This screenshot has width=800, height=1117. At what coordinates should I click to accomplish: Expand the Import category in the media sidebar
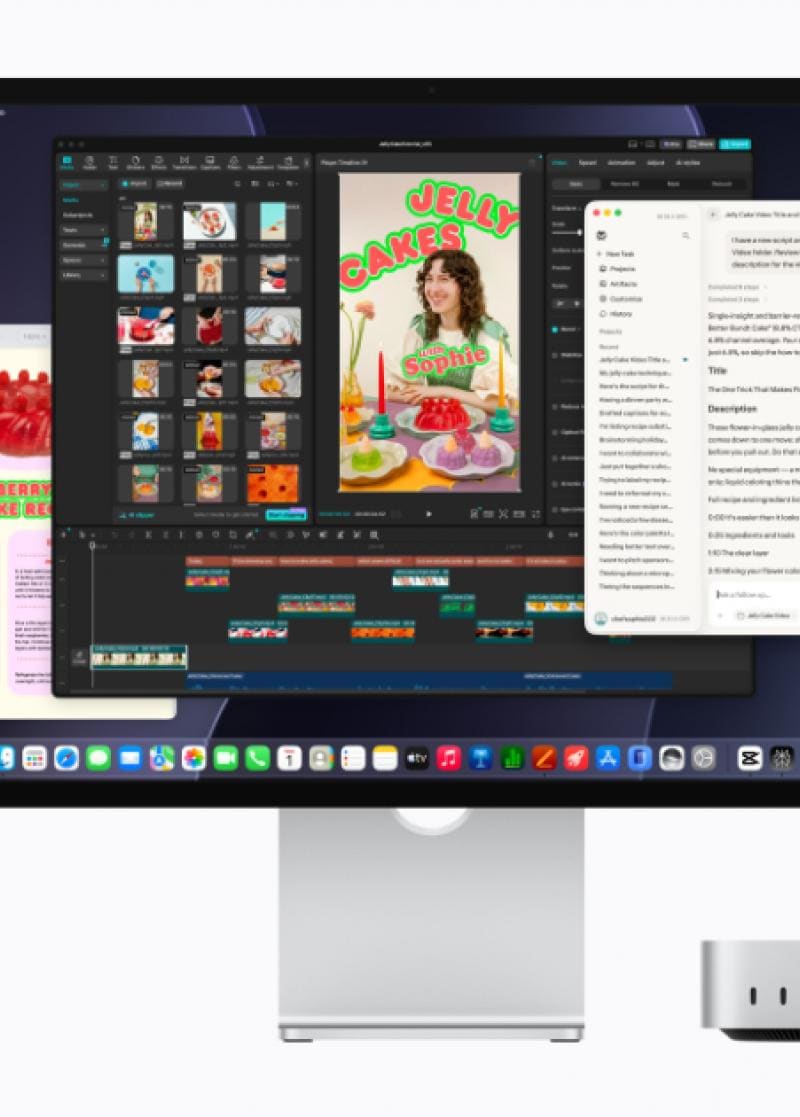[x=84, y=185]
